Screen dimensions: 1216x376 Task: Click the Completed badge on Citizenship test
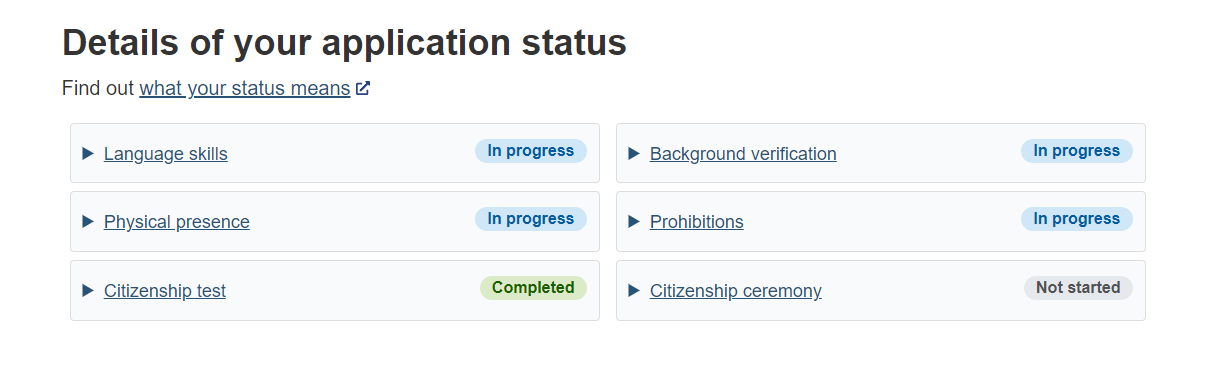533,288
